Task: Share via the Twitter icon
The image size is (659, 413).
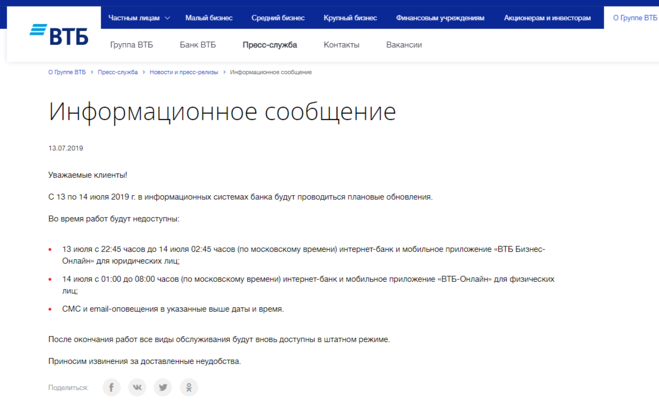Action: pos(163,387)
